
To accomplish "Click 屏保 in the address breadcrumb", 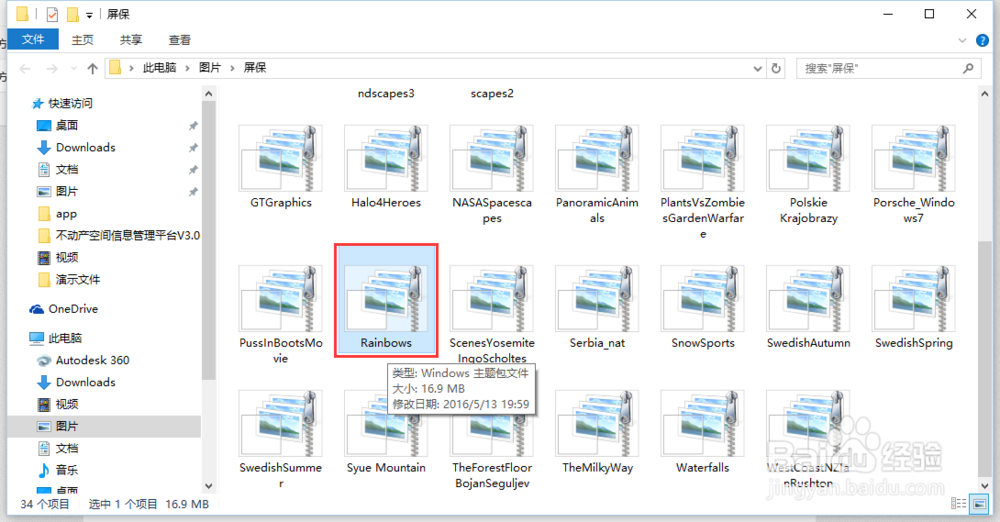I will 254,68.
